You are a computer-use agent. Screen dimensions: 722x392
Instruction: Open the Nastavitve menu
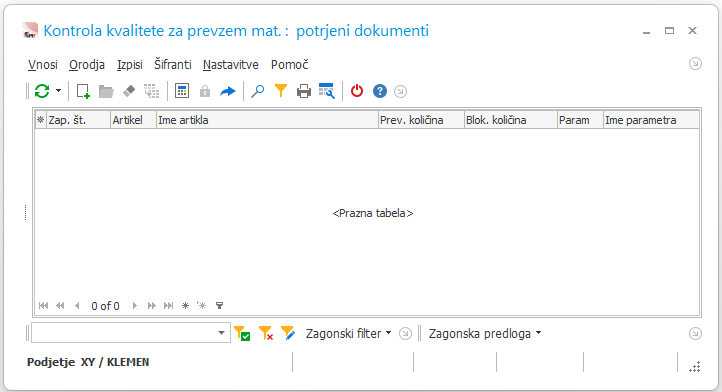(x=231, y=64)
